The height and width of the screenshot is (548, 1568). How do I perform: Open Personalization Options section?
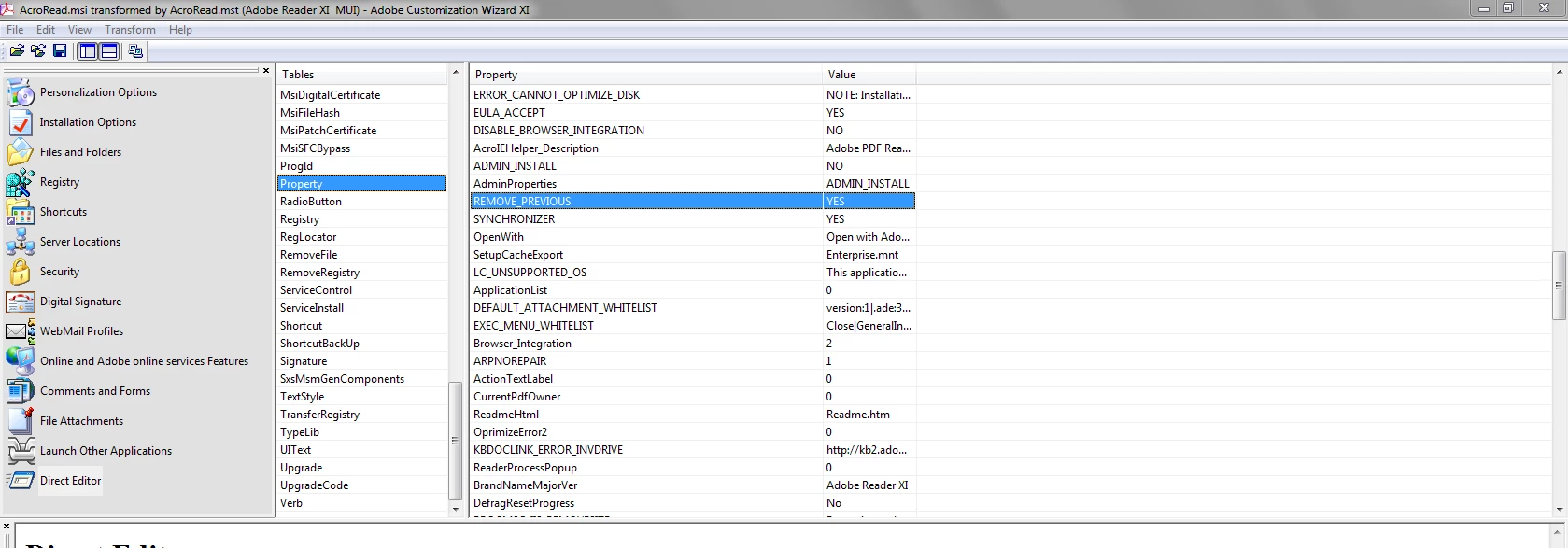pyautogui.click(x=98, y=92)
